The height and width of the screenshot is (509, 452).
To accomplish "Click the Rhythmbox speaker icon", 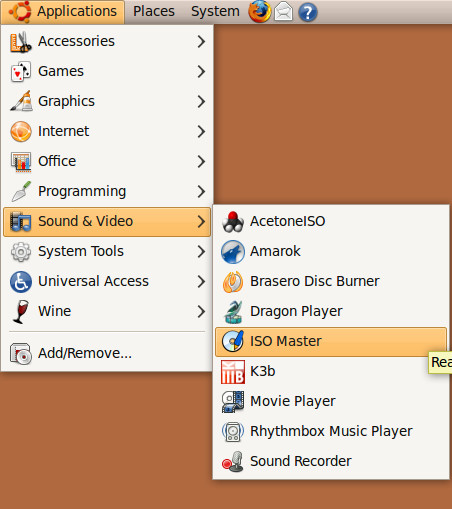I will coord(233,432).
